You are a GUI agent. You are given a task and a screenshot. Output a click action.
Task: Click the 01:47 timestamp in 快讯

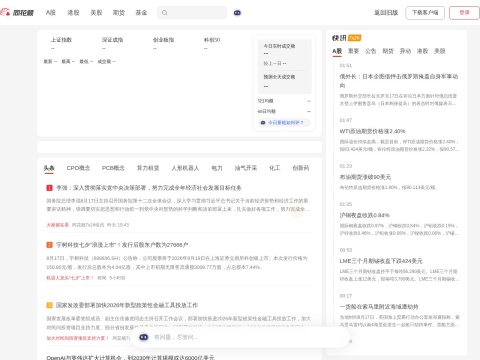coord(346,120)
